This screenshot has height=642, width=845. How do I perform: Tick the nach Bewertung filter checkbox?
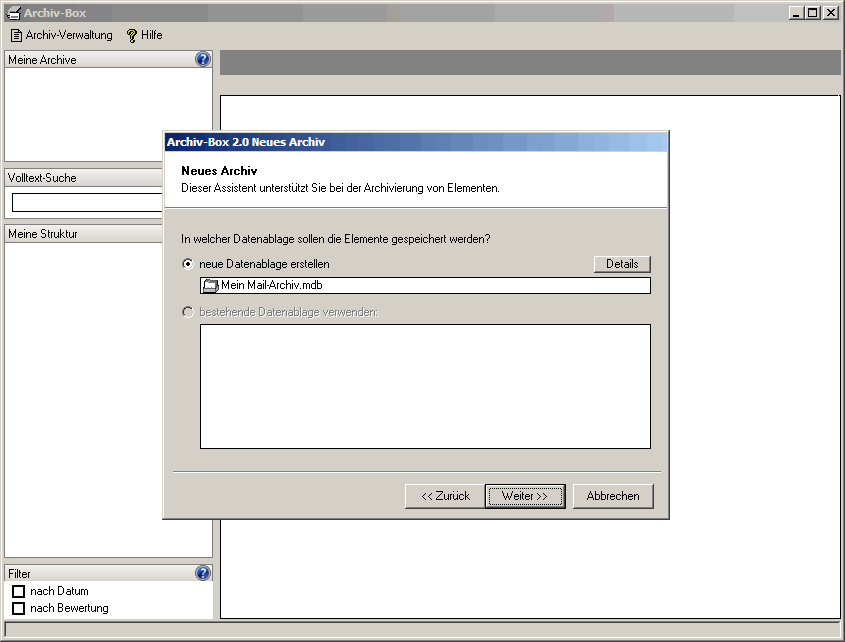(x=18, y=608)
